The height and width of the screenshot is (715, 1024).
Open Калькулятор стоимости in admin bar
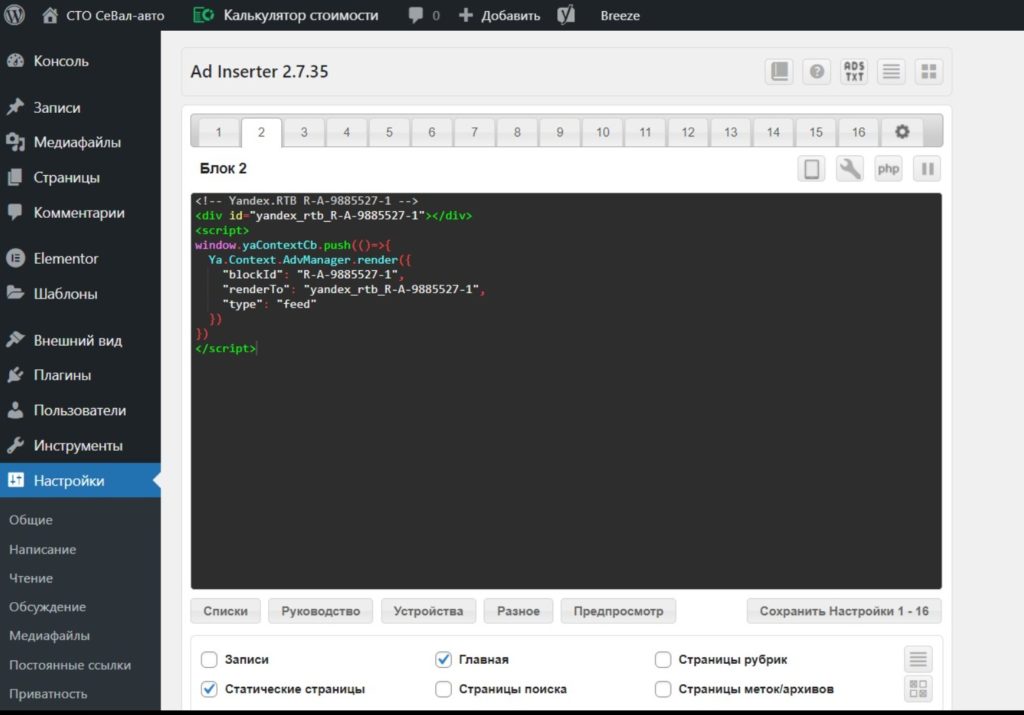[x=286, y=15]
